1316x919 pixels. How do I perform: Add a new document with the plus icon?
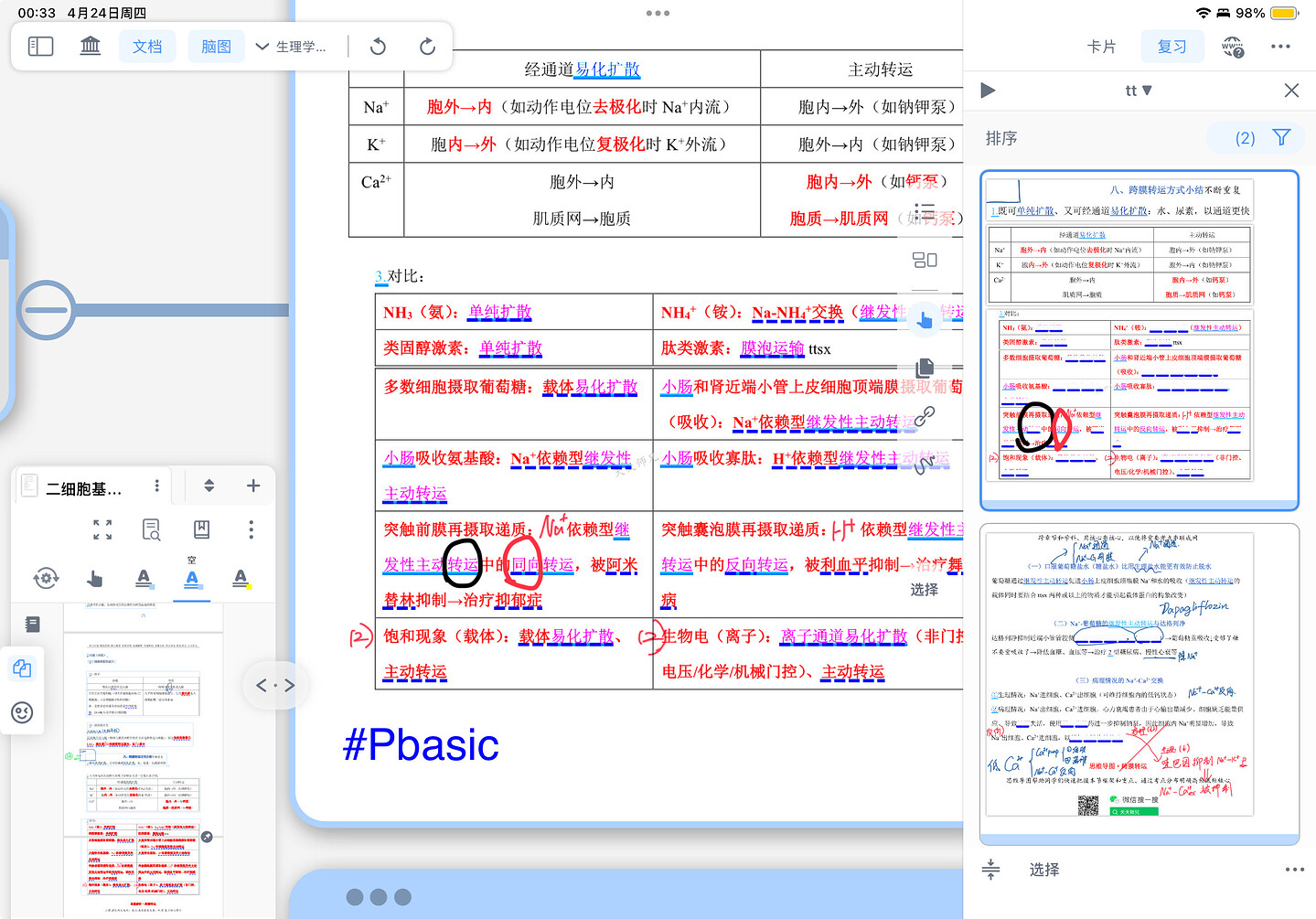pyautogui.click(x=253, y=486)
